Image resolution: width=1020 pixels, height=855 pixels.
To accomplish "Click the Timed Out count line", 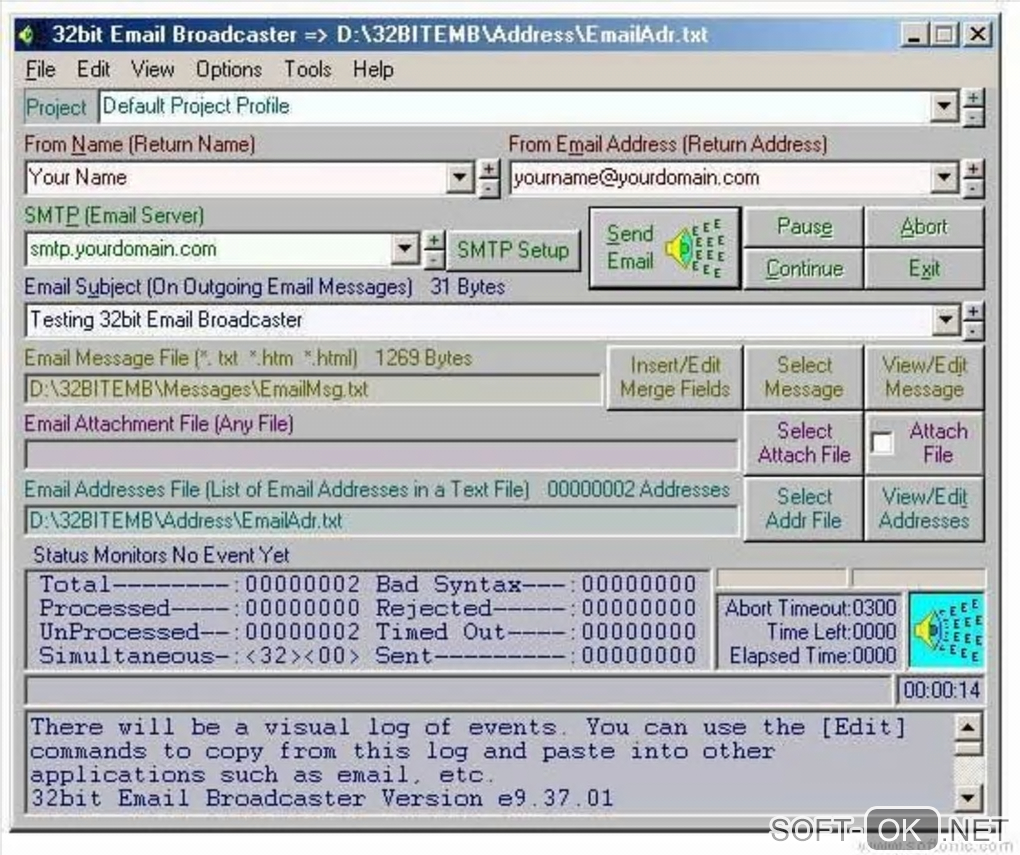I will click(535, 632).
